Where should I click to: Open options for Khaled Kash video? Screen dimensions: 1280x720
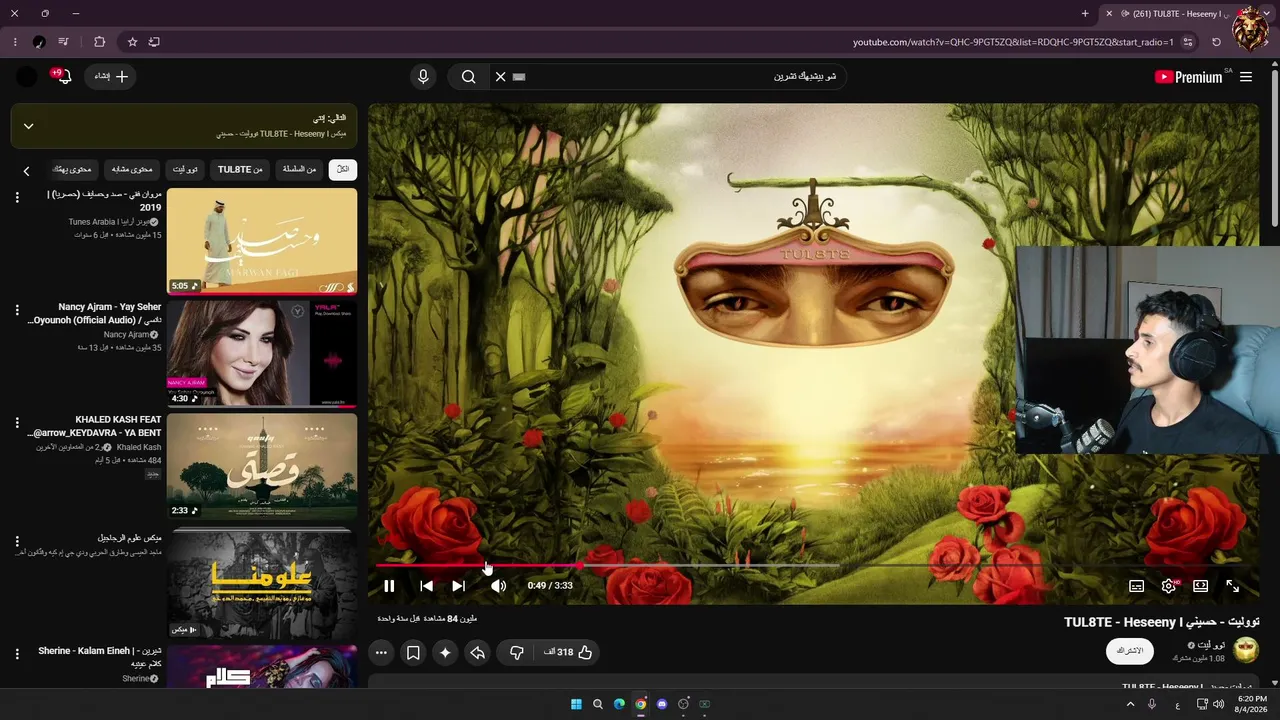tap(16, 424)
